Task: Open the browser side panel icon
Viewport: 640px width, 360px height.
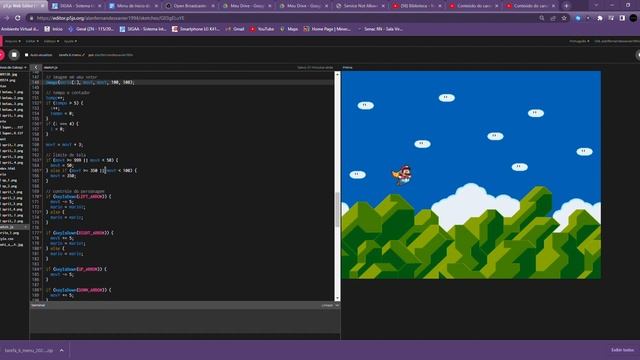Action: 622,18
